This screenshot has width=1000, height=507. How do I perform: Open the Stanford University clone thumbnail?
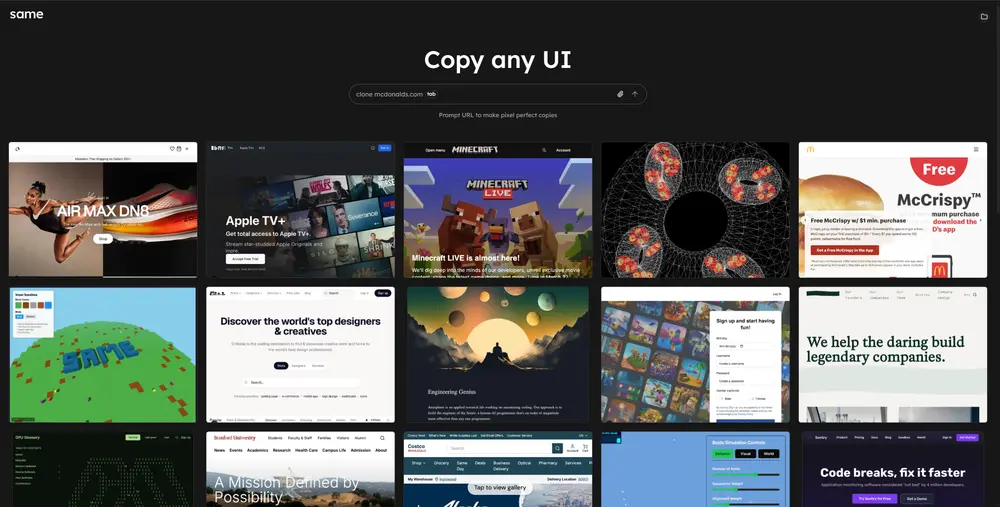[x=300, y=469]
